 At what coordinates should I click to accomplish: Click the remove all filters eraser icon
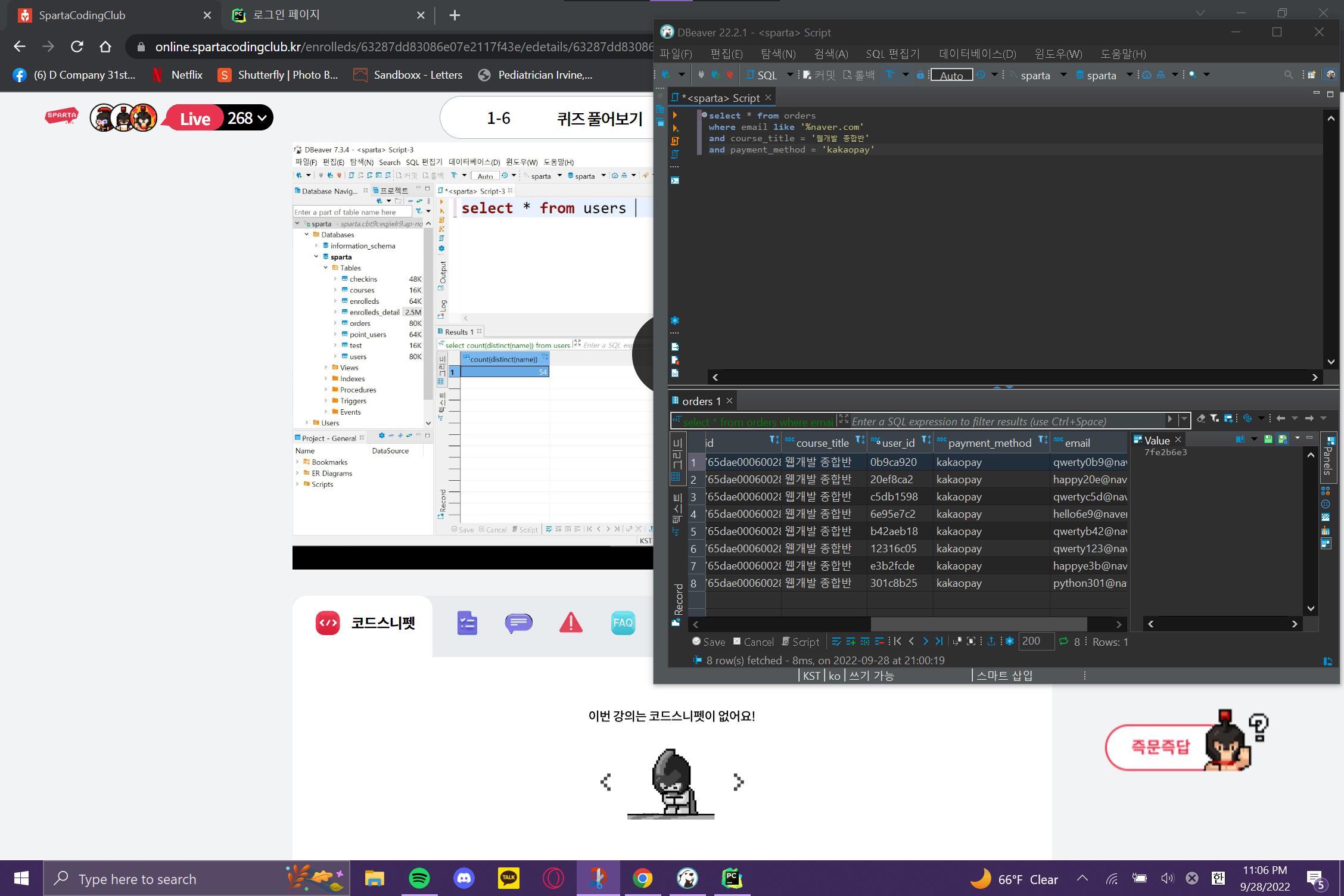pos(1201,419)
